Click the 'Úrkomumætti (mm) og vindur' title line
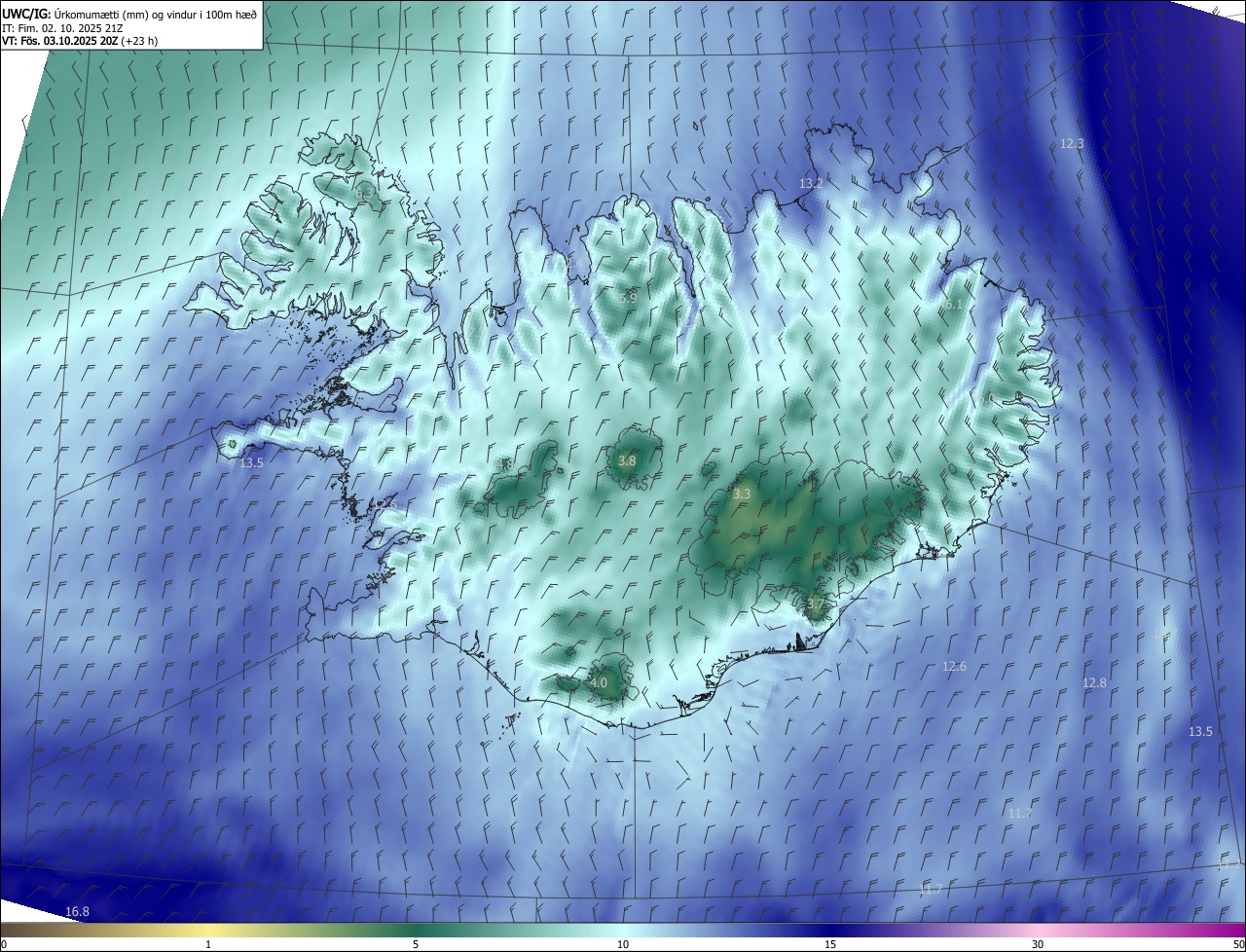This screenshot has width=1246, height=952. pyautogui.click(x=129, y=14)
